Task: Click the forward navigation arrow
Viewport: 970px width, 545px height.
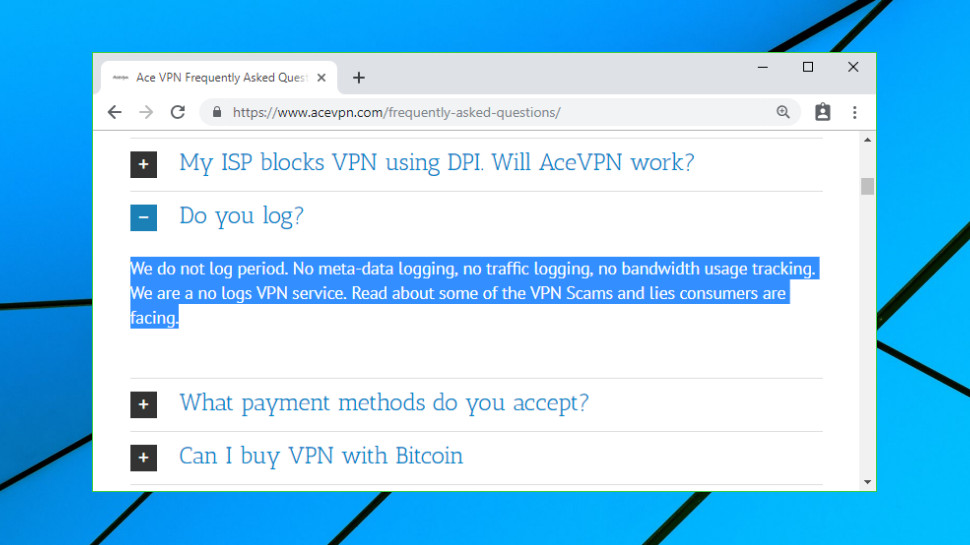Action: [146, 112]
